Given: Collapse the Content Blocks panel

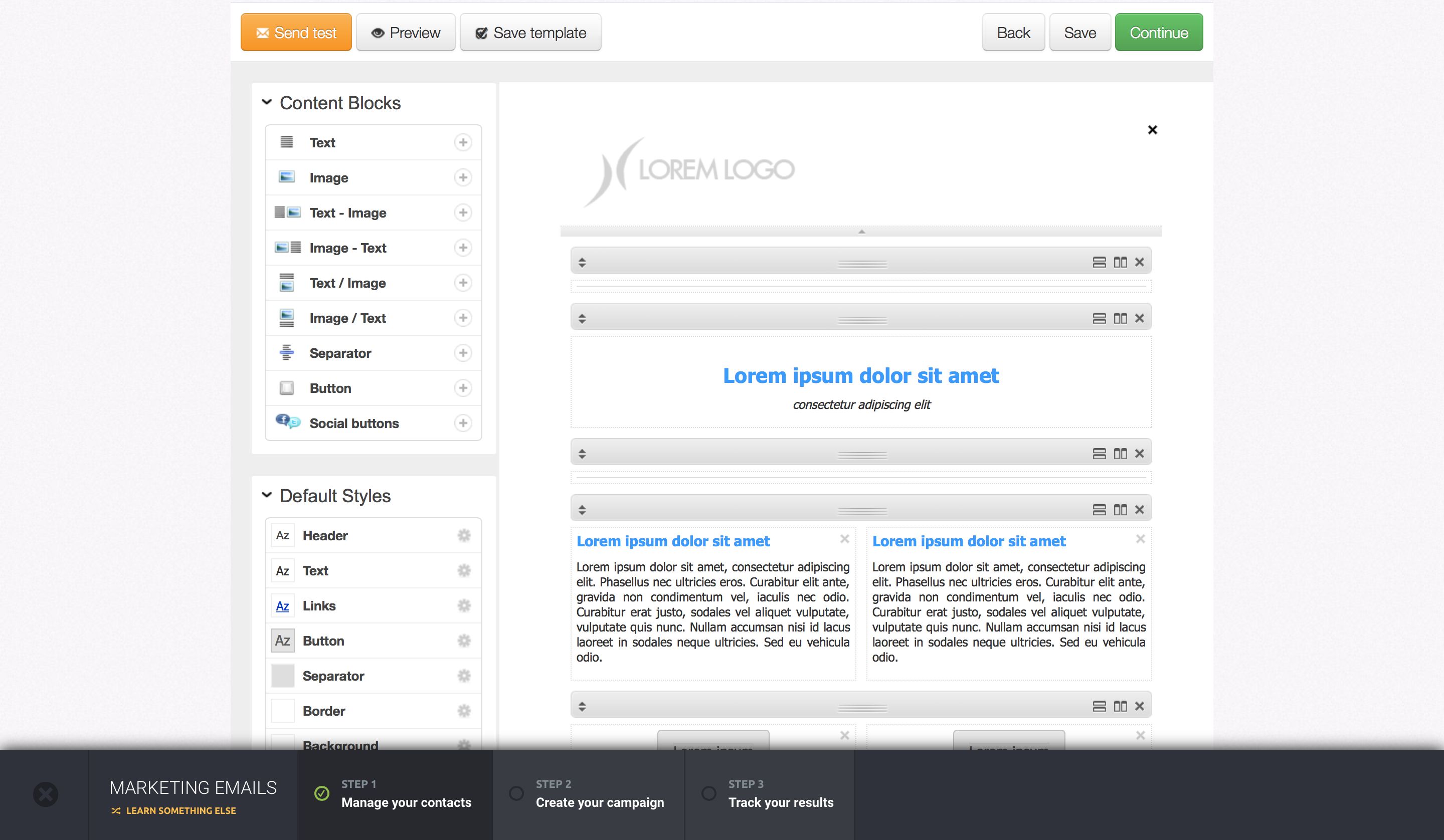Looking at the screenshot, I should (266, 103).
